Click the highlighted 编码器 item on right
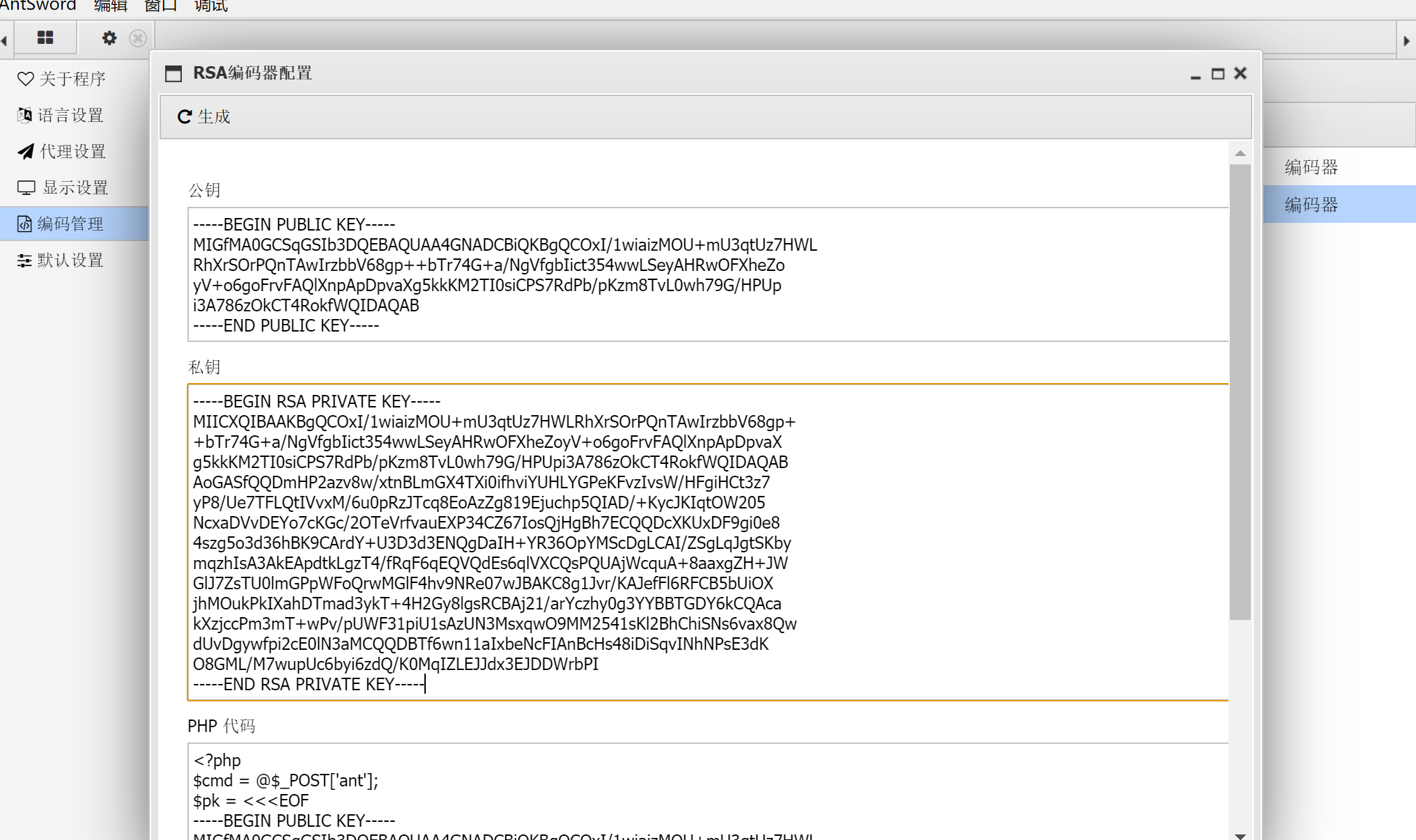 coord(1311,204)
